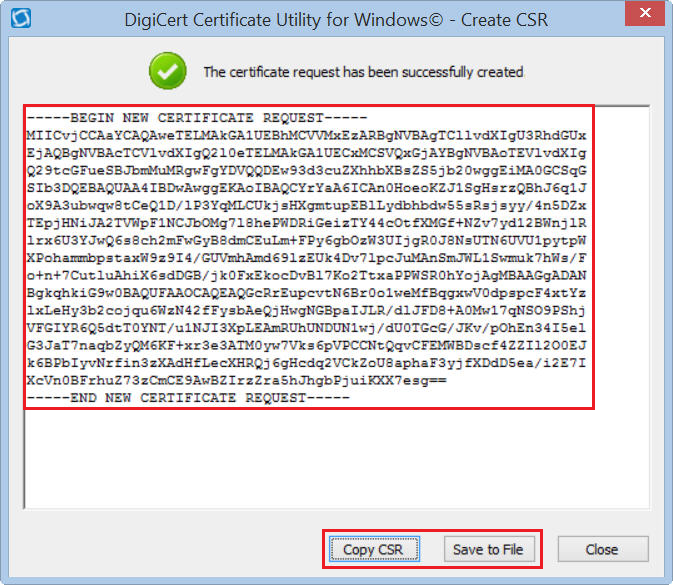Viewport: 673px width, 585px height.
Task: Click the green success checkmark icon
Action: pos(167,71)
